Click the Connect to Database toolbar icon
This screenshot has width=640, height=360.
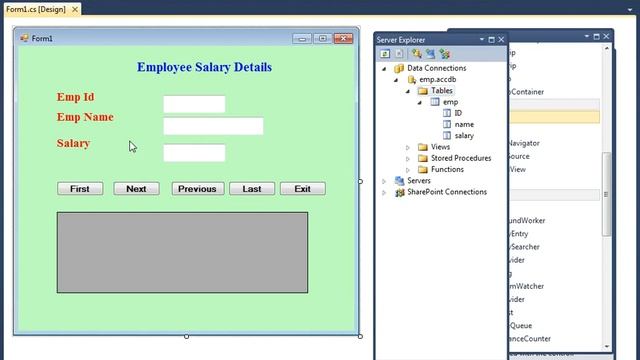pyautogui.click(x=416, y=54)
